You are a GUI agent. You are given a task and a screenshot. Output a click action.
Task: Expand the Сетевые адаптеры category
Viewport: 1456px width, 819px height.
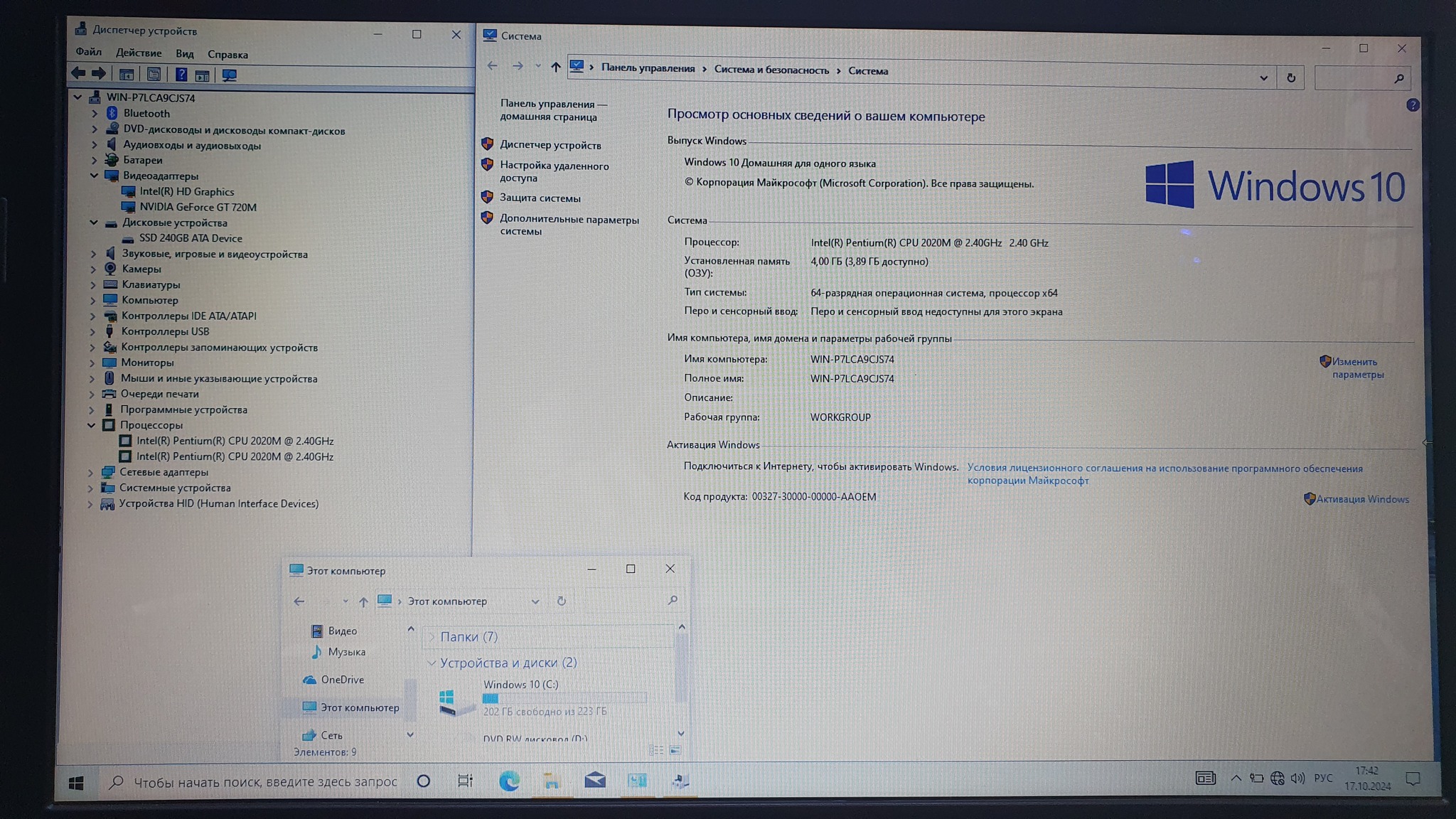click(x=90, y=472)
